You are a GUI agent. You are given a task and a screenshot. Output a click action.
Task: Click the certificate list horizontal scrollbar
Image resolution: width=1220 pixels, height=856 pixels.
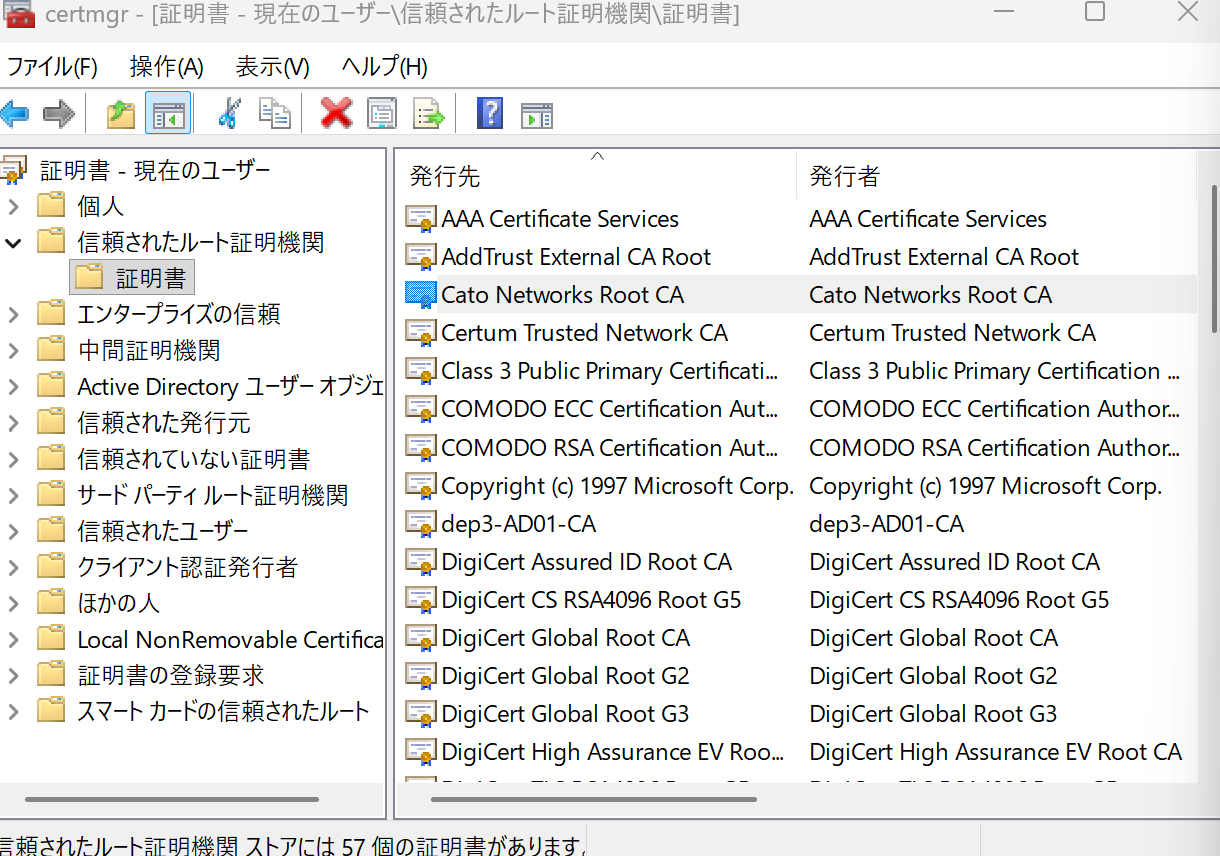[x=593, y=799]
